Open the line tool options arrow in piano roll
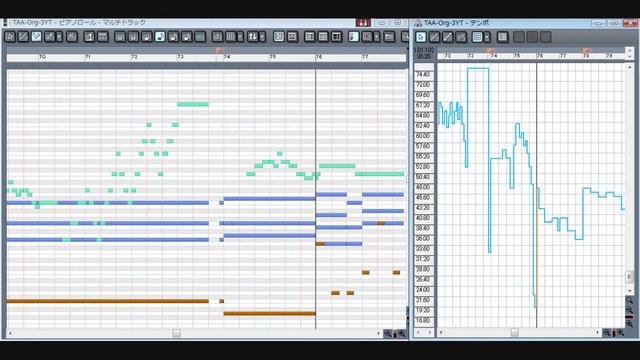 click(60, 37)
